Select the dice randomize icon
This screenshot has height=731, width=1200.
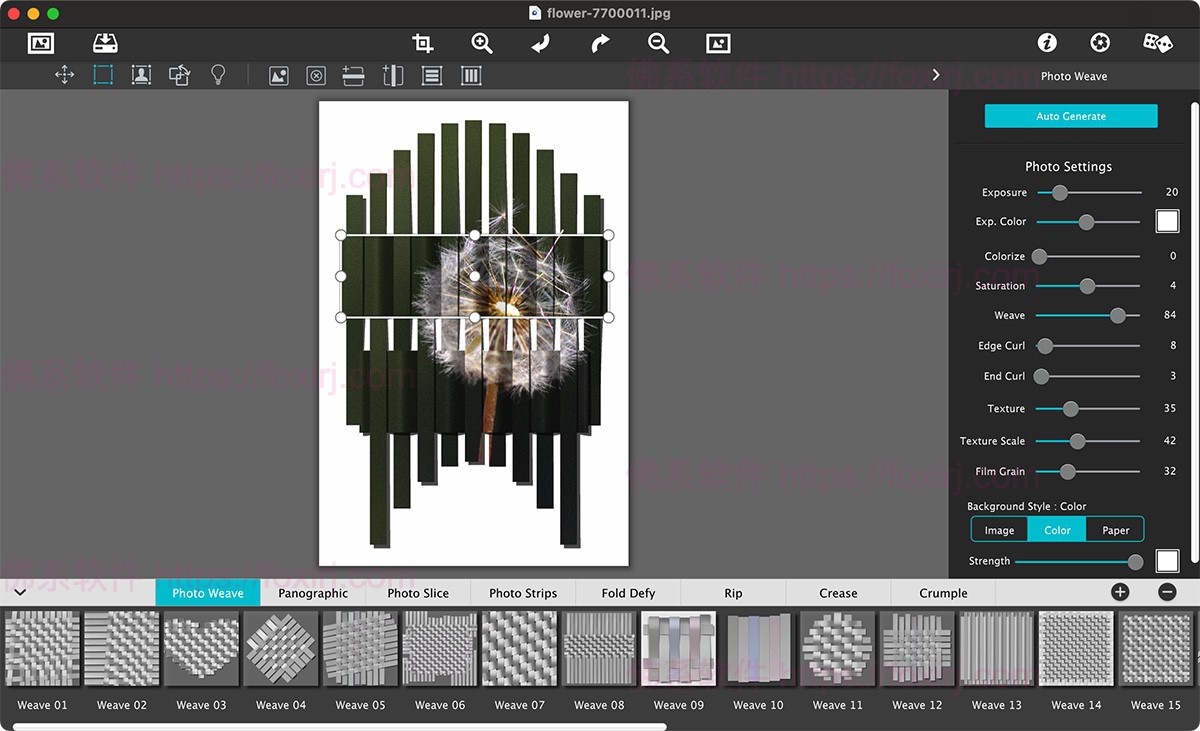[1157, 43]
